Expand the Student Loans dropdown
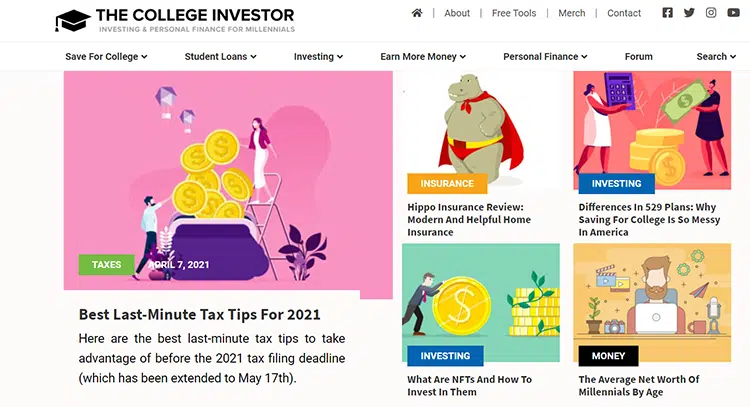Image resolution: width=750 pixels, height=407 pixels. (x=220, y=57)
